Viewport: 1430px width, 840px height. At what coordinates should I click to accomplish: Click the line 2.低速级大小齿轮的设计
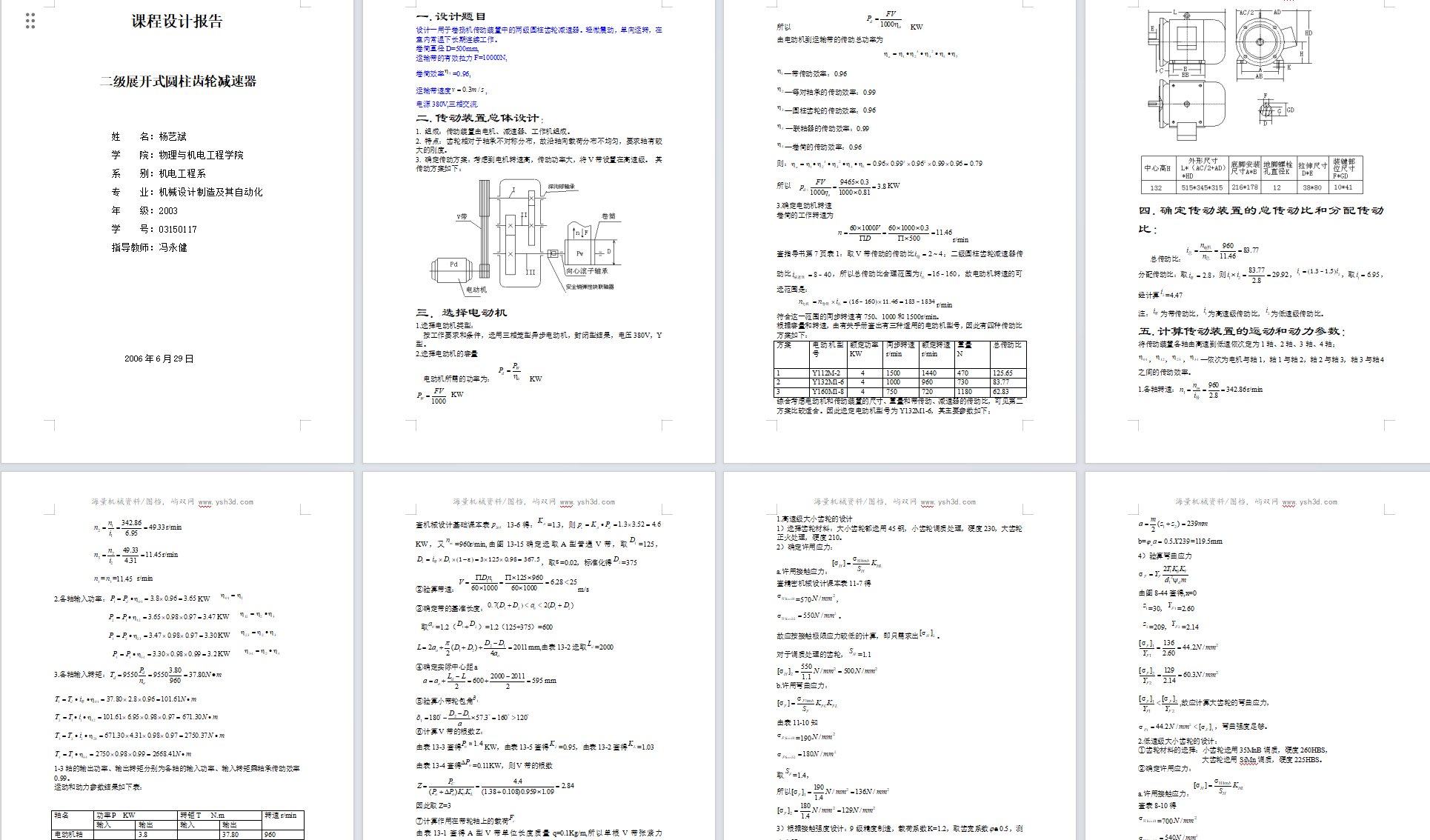(1177, 741)
